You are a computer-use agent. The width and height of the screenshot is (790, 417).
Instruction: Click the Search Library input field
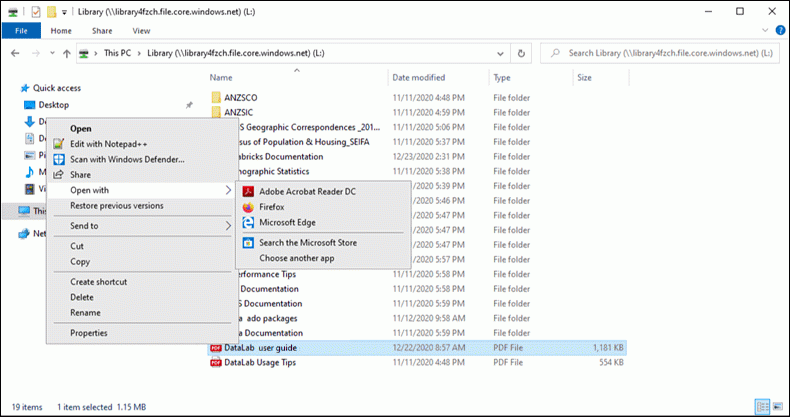coord(662,53)
